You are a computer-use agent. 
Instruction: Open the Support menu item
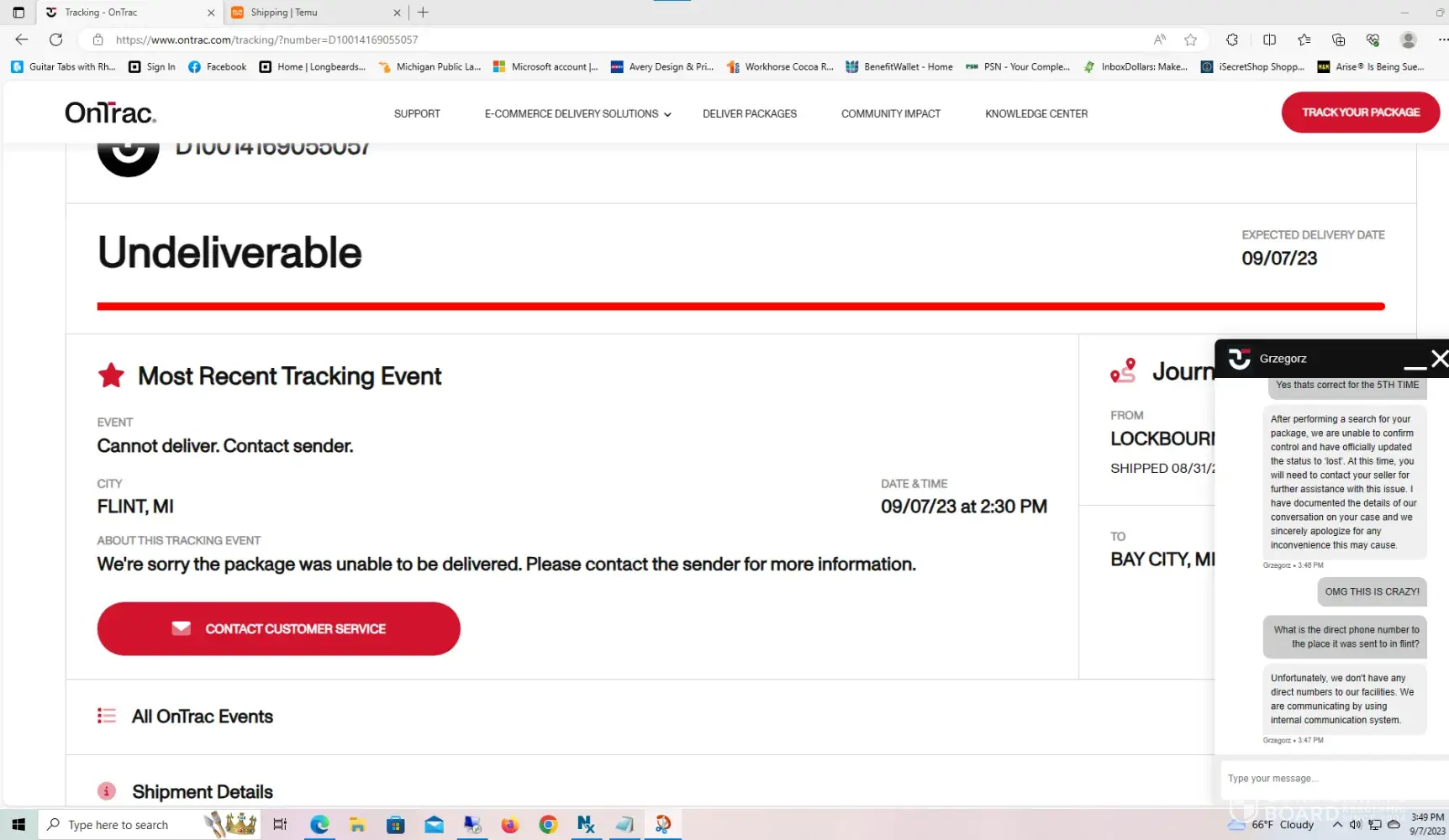[x=417, y=113]
